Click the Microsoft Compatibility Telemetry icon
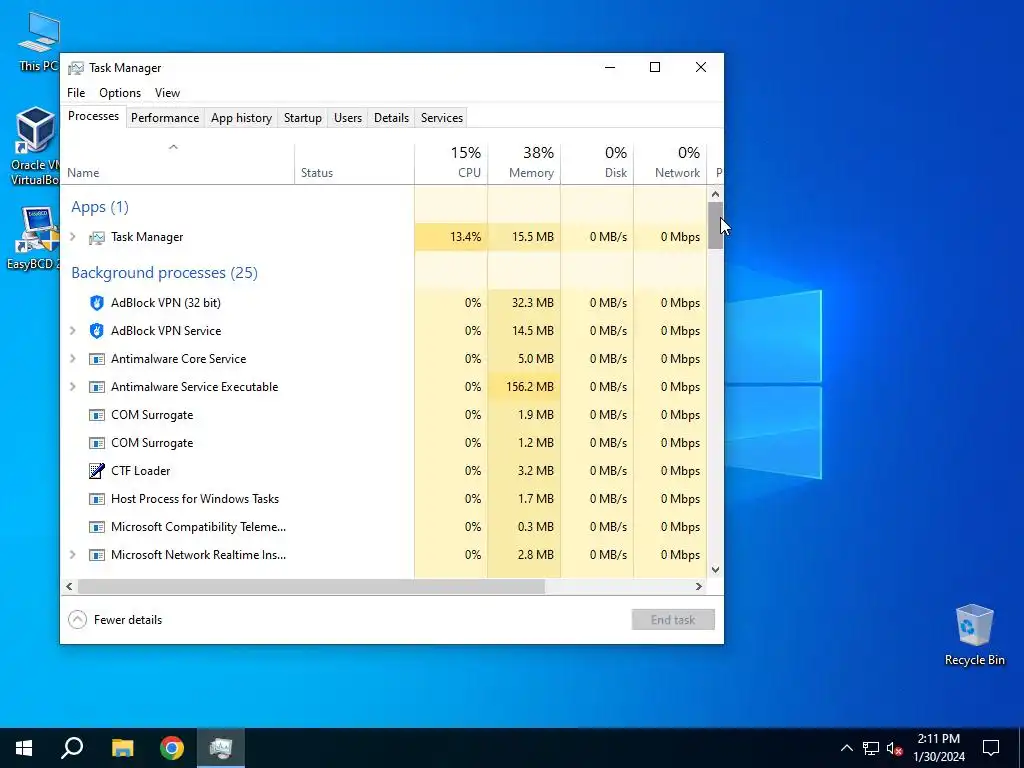The image size is (1024, 768). click(x=97, y=527)
